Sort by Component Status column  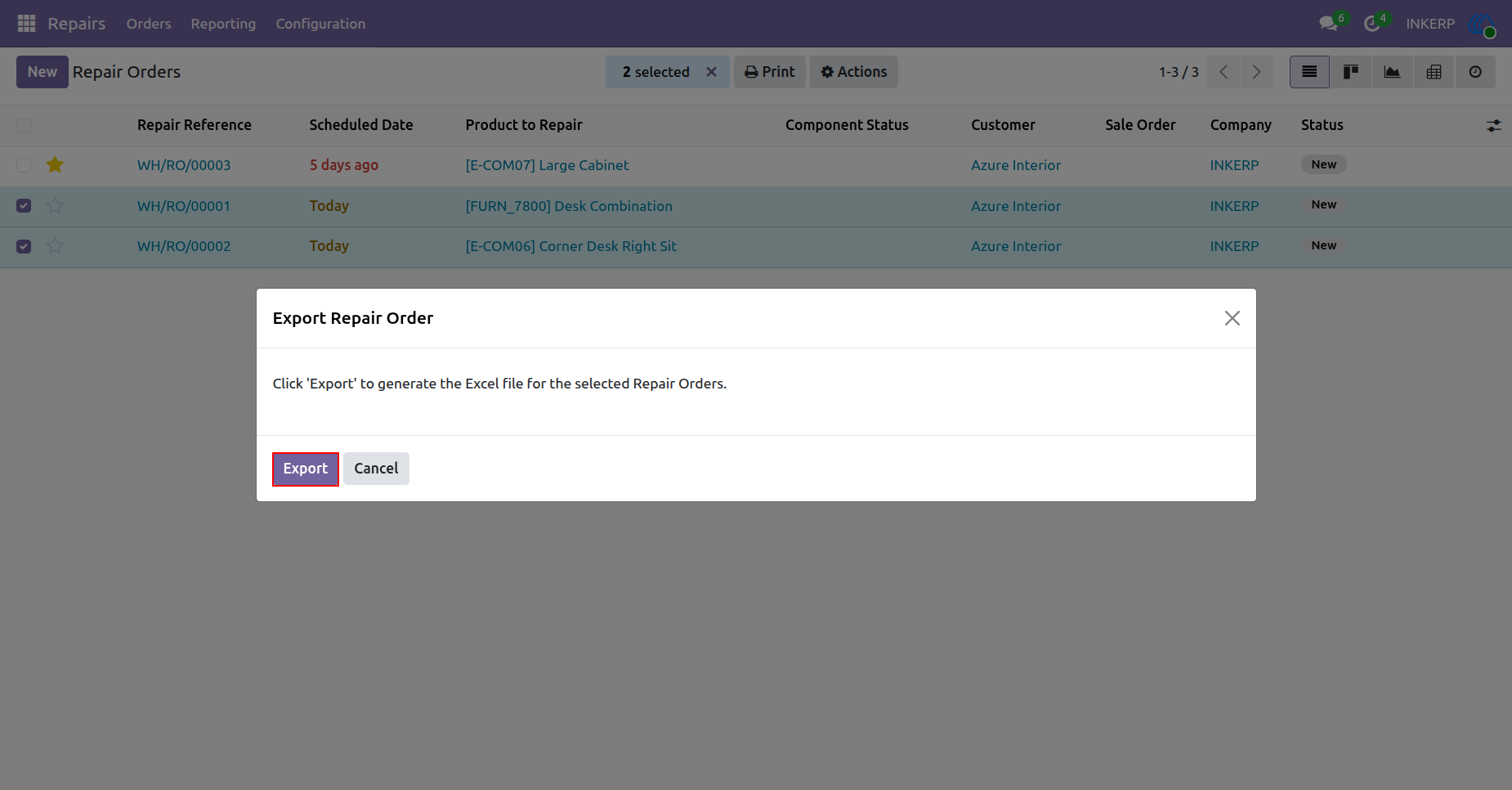pos(847,125)
